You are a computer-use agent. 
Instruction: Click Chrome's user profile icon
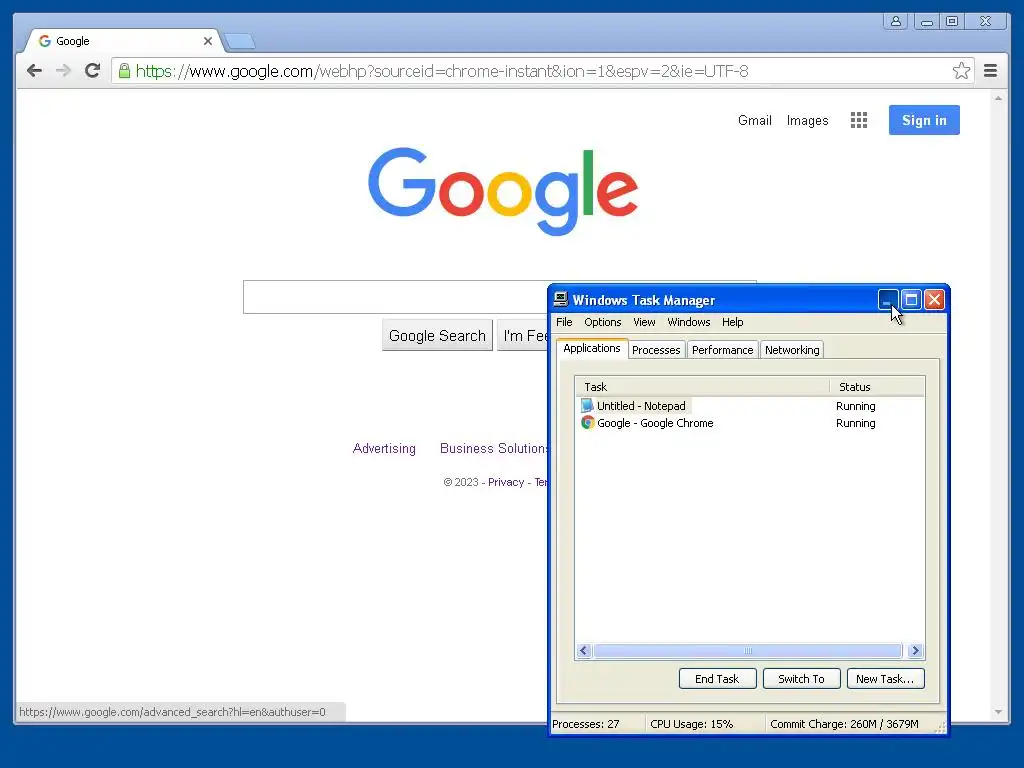pos(896,22)
